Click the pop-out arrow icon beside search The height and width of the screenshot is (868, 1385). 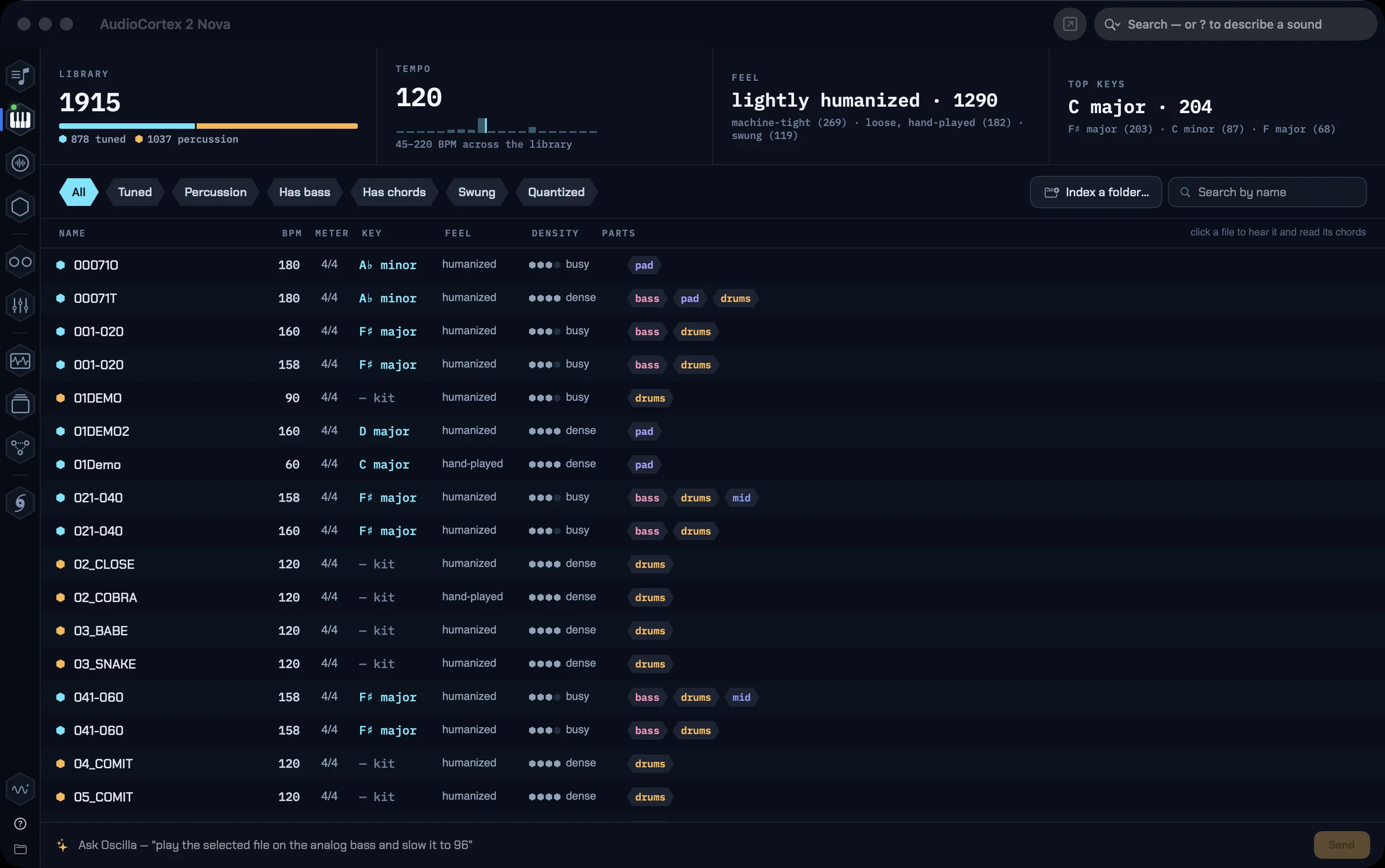click(x=1070, y=24)
